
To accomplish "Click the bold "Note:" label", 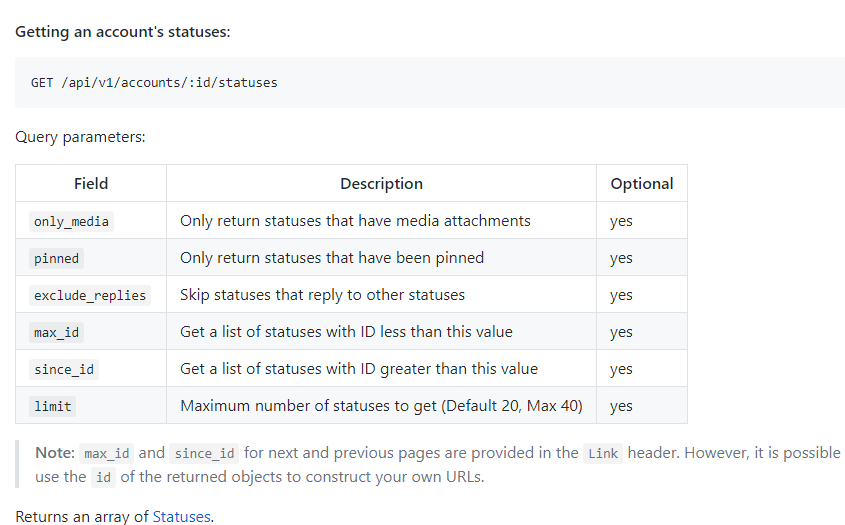I will (x=55, y=453).
